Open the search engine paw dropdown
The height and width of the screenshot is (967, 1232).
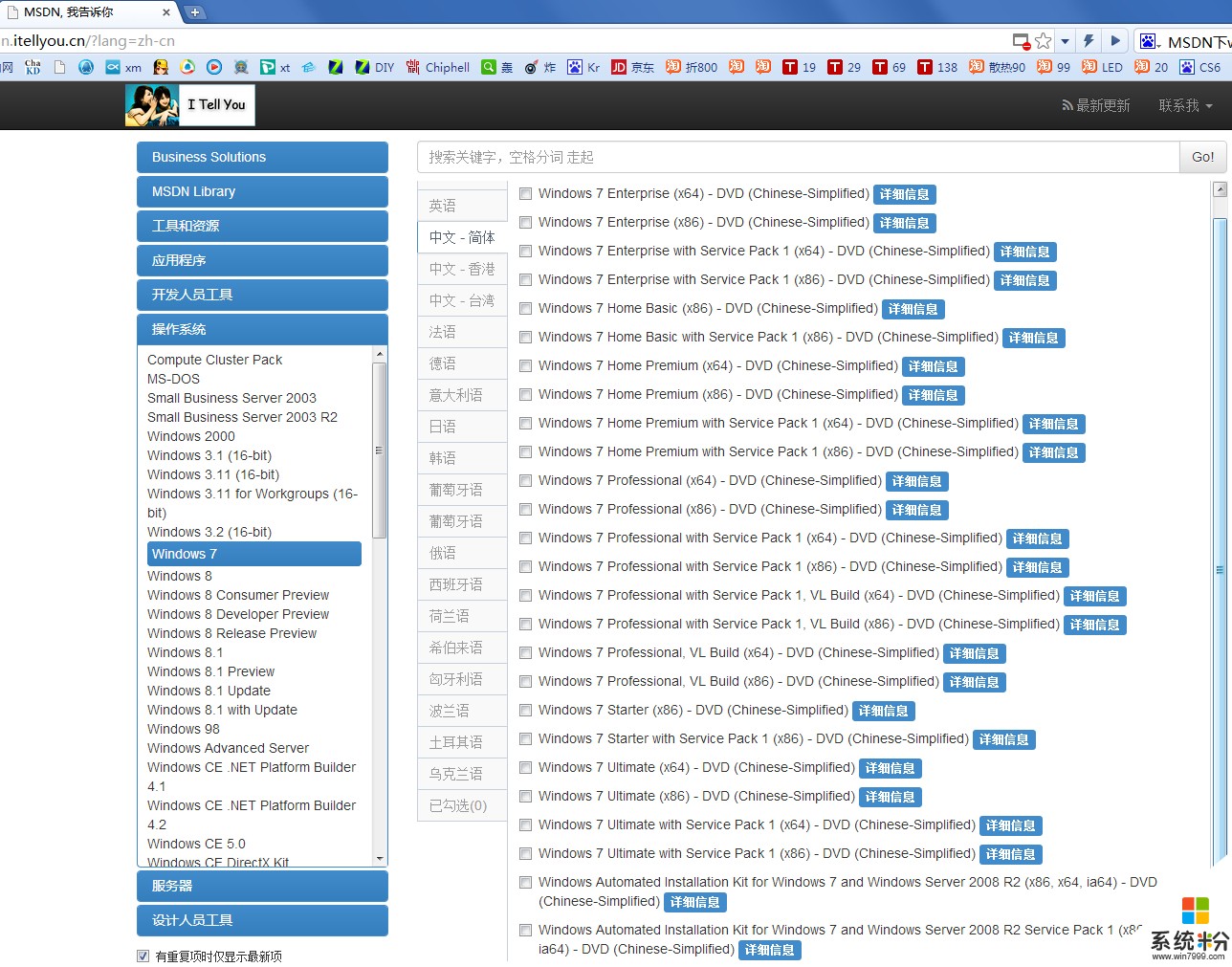(1150, 41)
